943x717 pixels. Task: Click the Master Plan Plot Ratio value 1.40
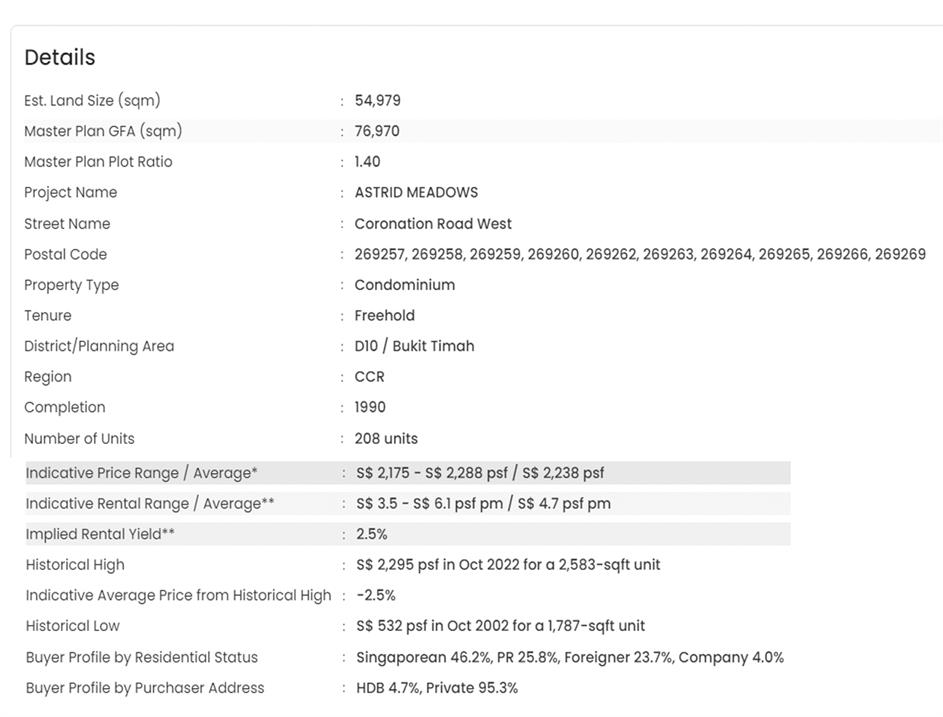click(367, 162)
